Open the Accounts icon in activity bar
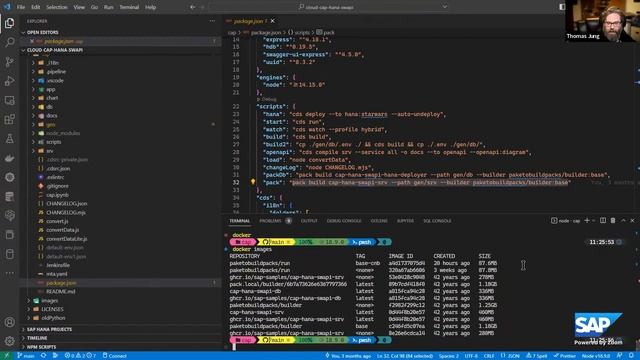 click(9, 322)
